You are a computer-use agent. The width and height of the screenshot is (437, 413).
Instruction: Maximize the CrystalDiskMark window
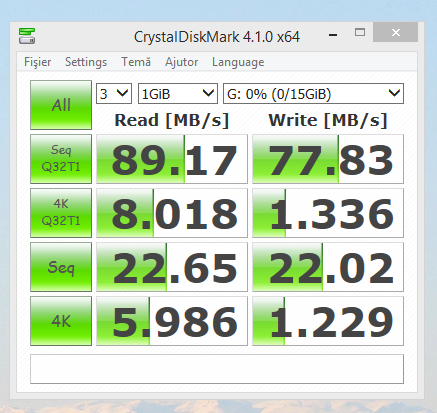[x=360, y=32]
